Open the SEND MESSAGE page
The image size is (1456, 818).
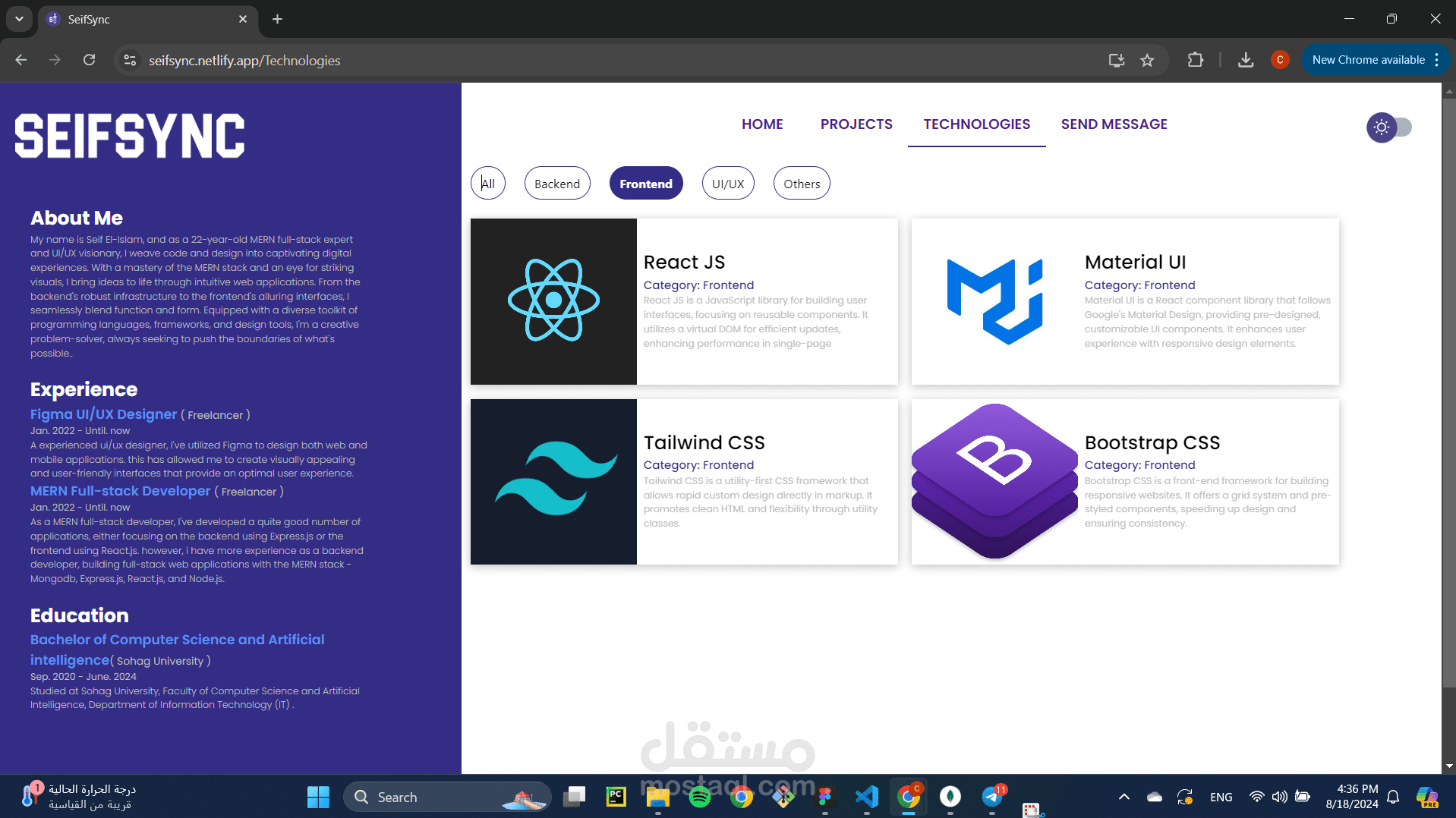point(1114,124)
